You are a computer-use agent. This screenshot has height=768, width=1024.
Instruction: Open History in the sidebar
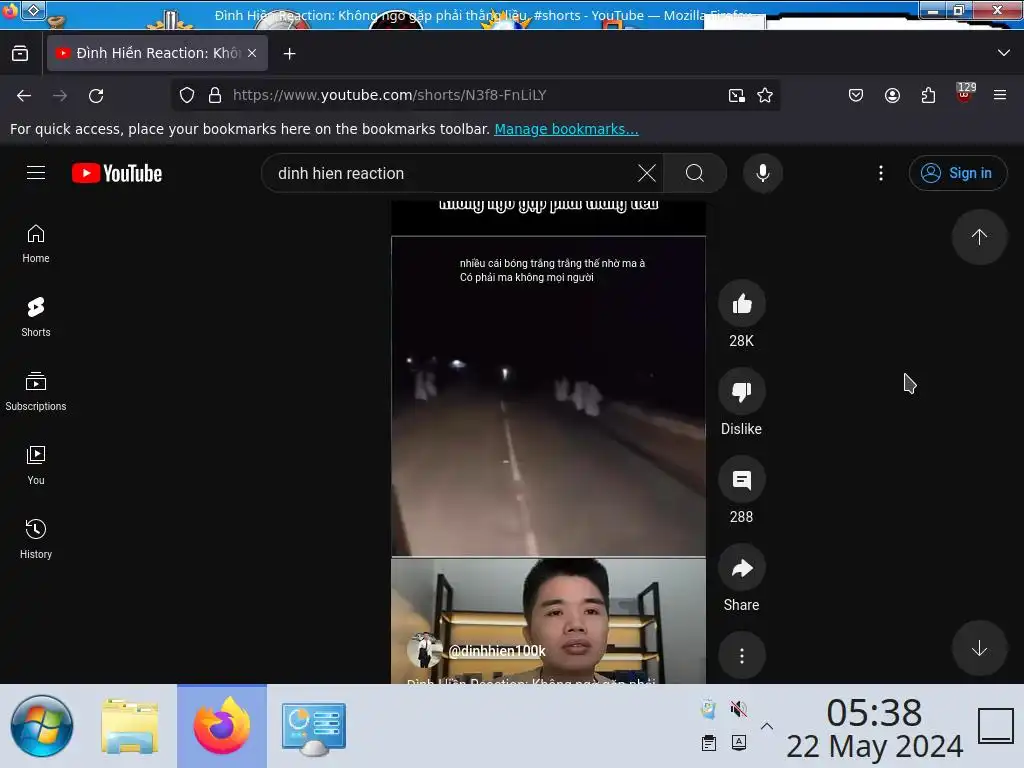36,539
